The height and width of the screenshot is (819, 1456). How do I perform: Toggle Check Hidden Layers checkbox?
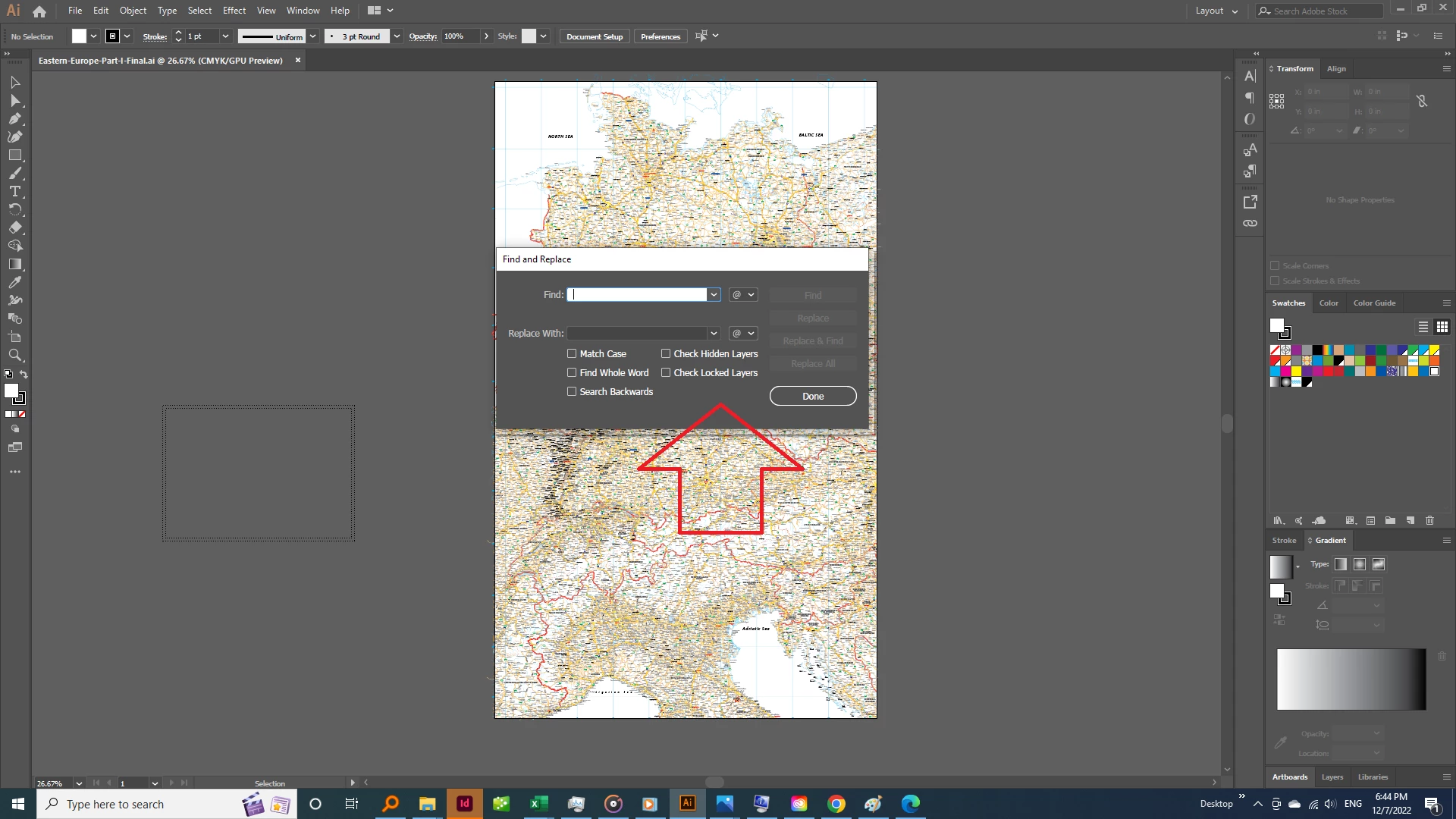[666, 353]
